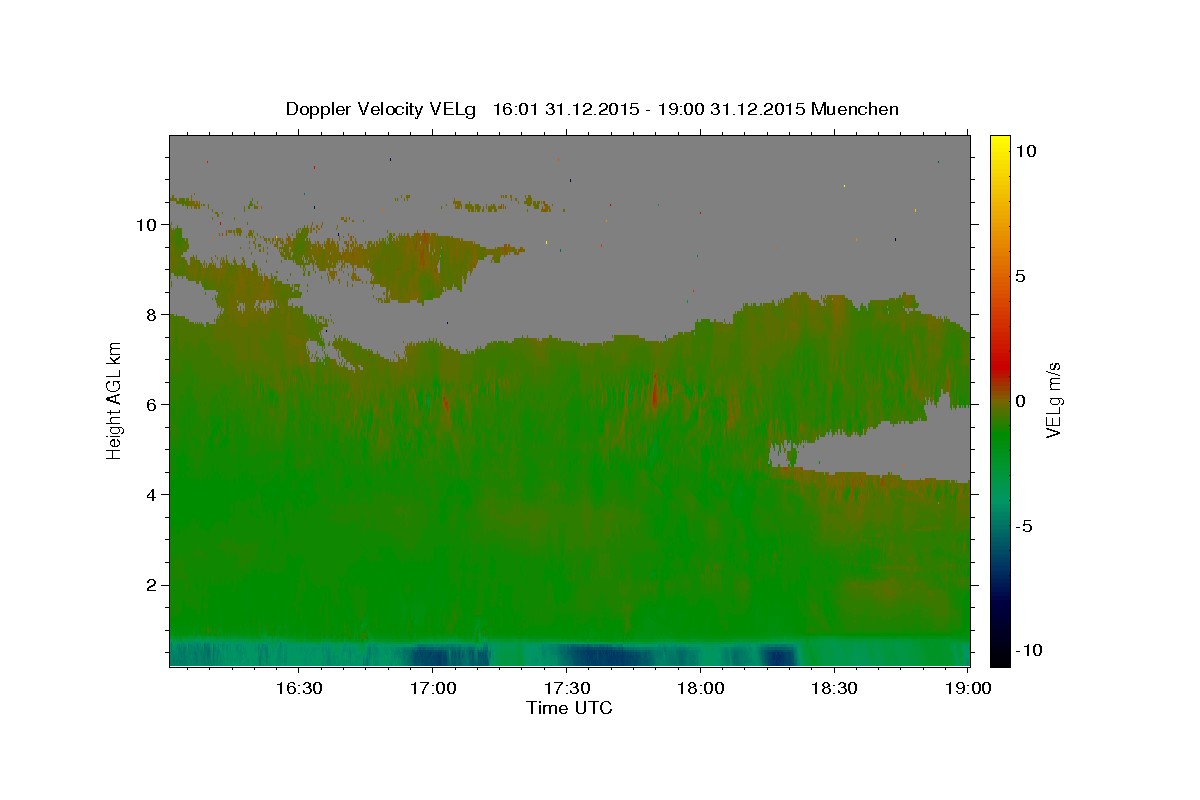This screenshot has width=1200, height=800.
Task: Click the colorbar value -10 label
Action: [1027, 650]
